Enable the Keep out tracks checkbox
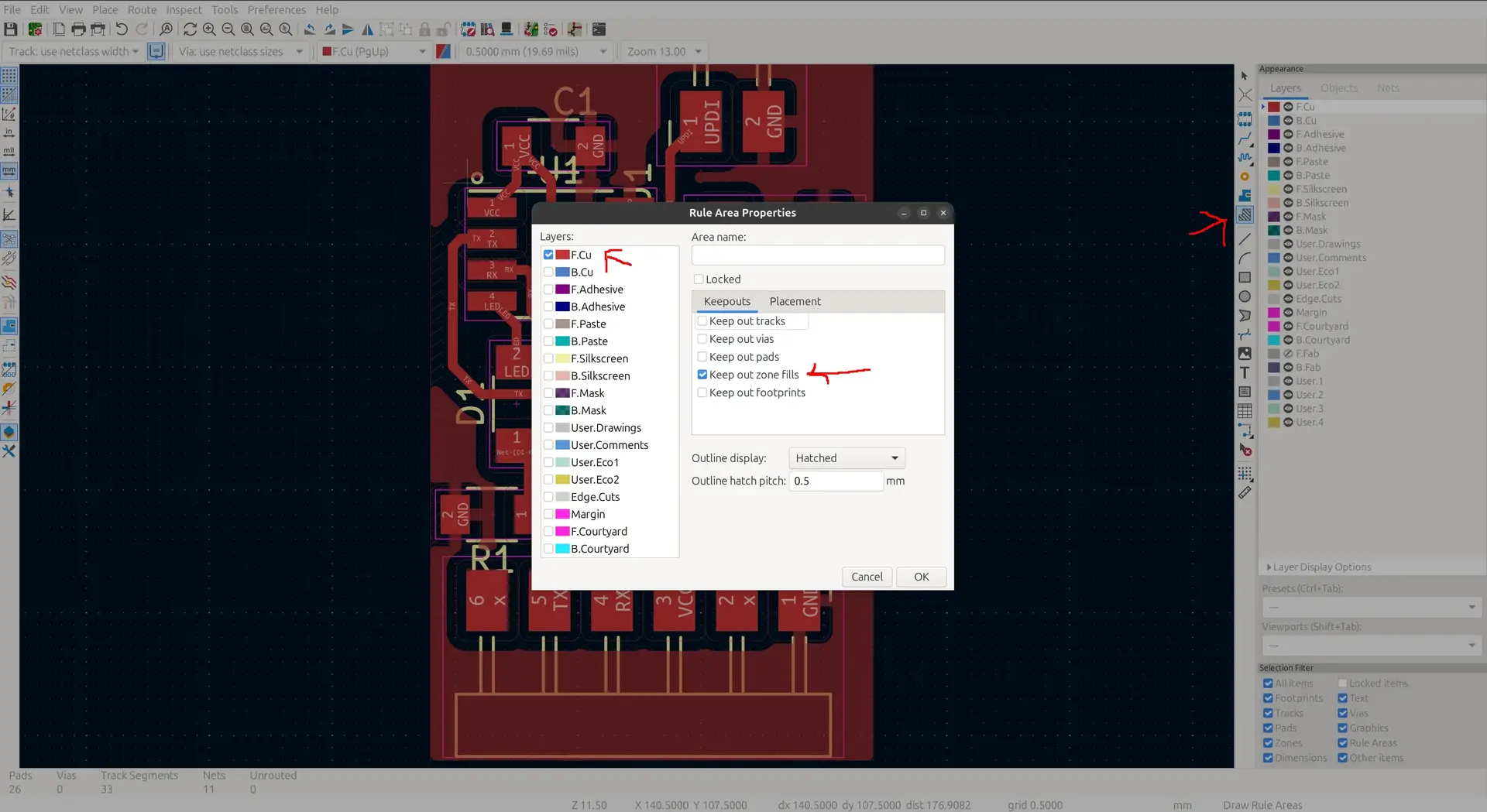 [x=702, y=321]
